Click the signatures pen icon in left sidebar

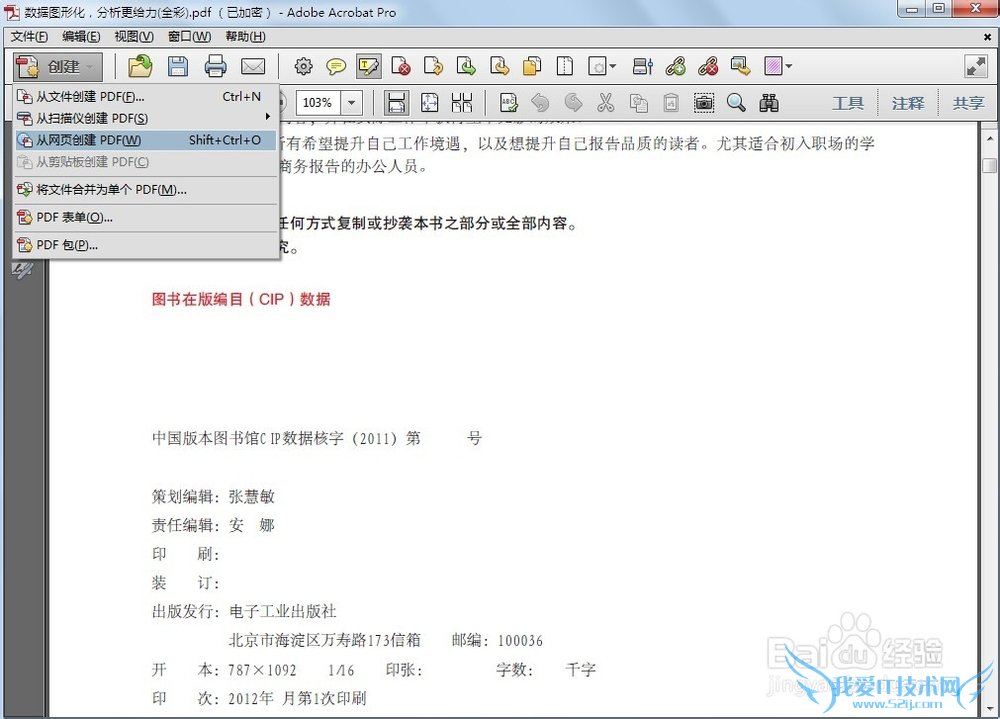[x=22, y=271]
